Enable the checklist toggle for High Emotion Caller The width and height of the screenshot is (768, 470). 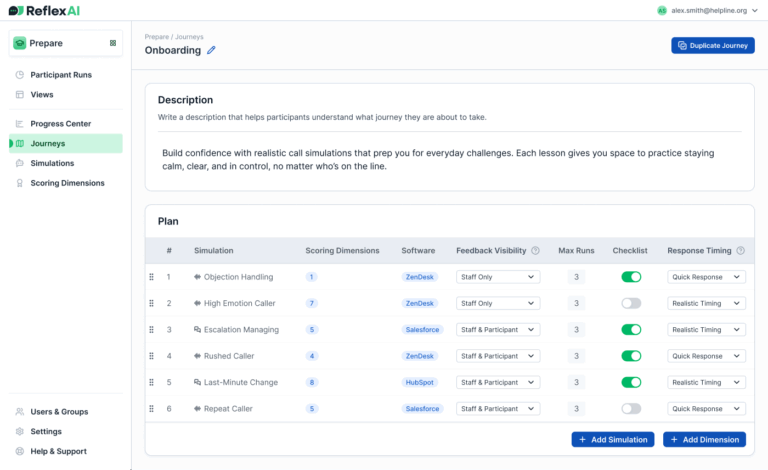pos(630,303)
